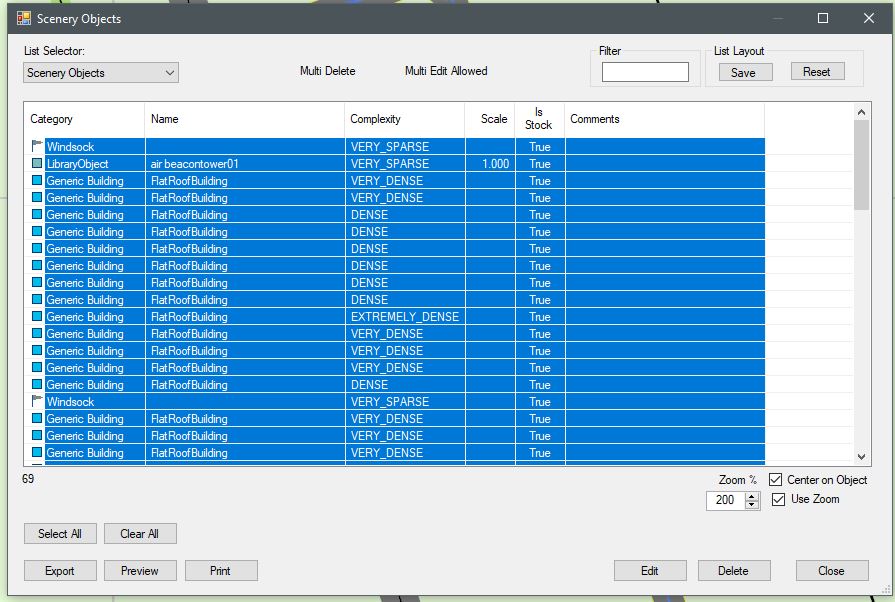This screenshot has width=895, height=602.
Task: Click the Edit button
Action: click(x=650, y=571)
